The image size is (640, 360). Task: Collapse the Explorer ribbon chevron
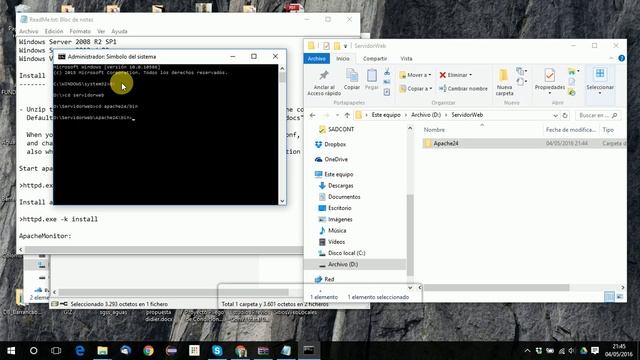point(611,58)
